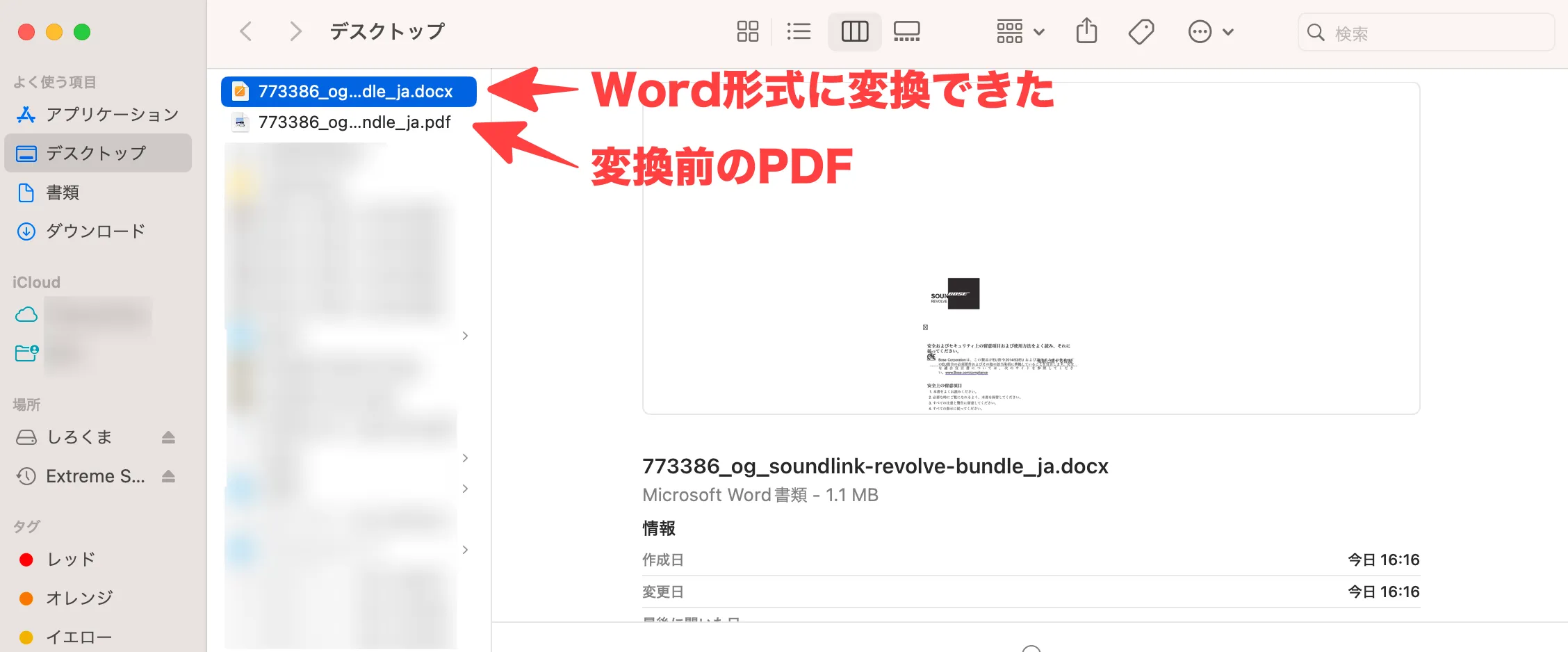Select column view mode
The width and height of the screenshot is (1568, 652).
pos(855,31)
